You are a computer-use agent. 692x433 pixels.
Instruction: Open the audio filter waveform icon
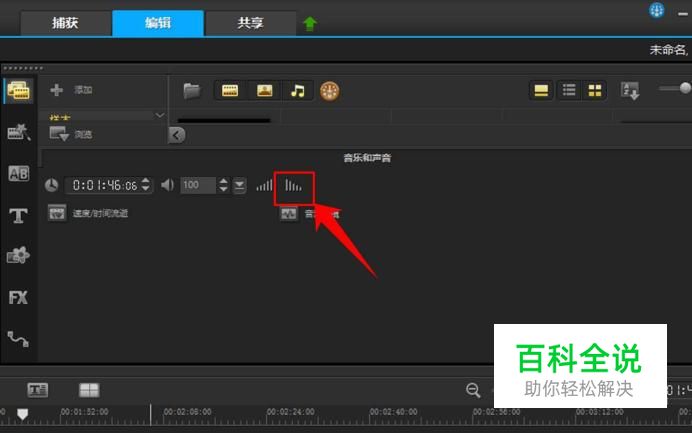(289, 214)
